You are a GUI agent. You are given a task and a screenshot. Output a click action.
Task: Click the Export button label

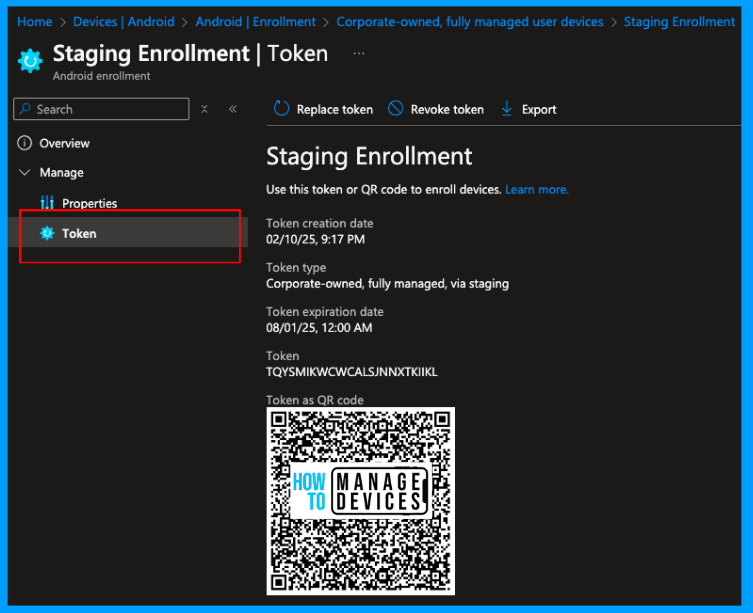[539, 110]
